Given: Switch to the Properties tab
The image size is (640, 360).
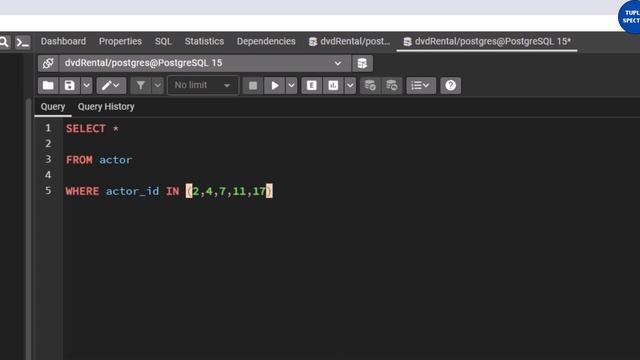Looking at the screenshot, I should (x=120, y=41).
